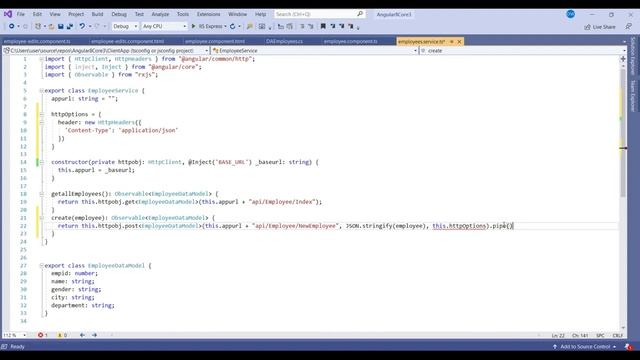The width and height of the screenshot is (640, 360).
Task: Start debugging with IIS Express play button
Action: [193, 27]
